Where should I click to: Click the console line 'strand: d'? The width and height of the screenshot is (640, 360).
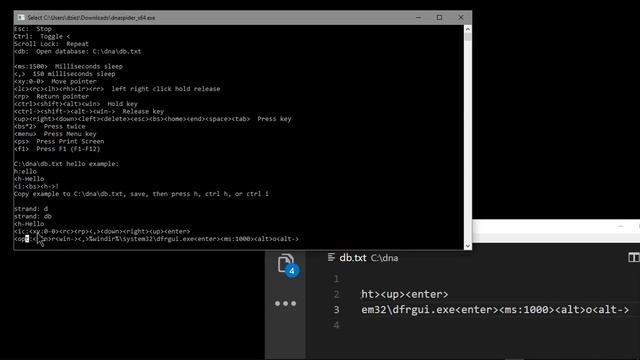tap(31, 209)
